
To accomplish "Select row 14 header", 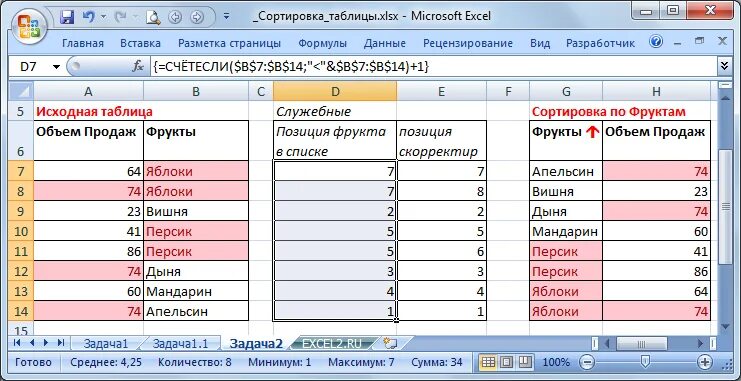I will [22, 312].
